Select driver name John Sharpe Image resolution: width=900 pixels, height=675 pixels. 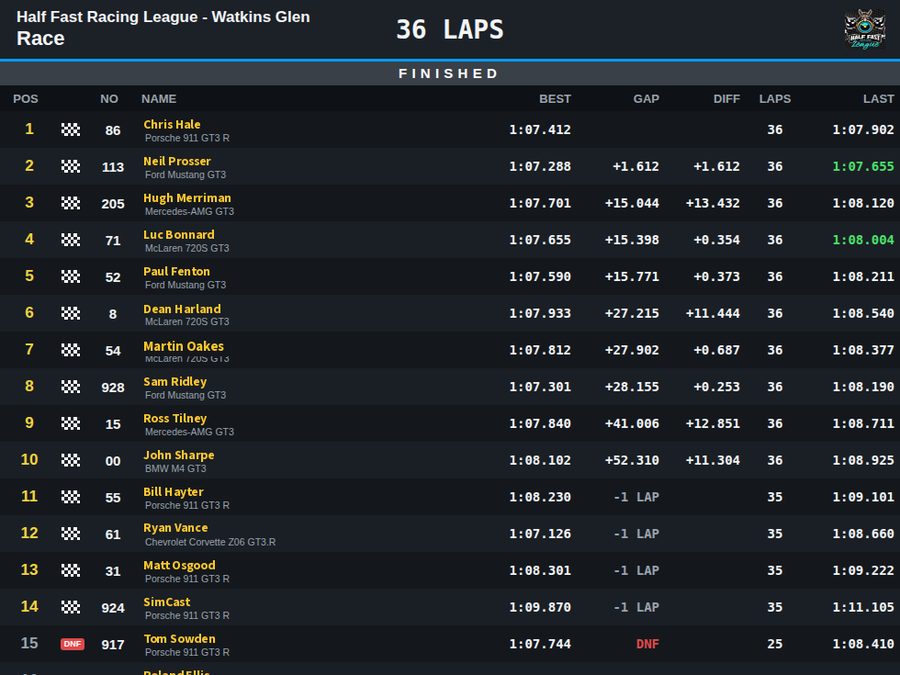(x=179, y=455)
